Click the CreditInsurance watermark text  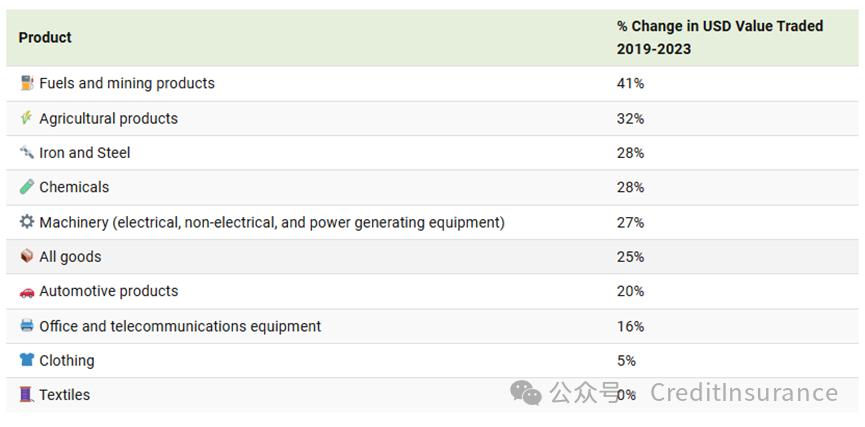(744, 392)
